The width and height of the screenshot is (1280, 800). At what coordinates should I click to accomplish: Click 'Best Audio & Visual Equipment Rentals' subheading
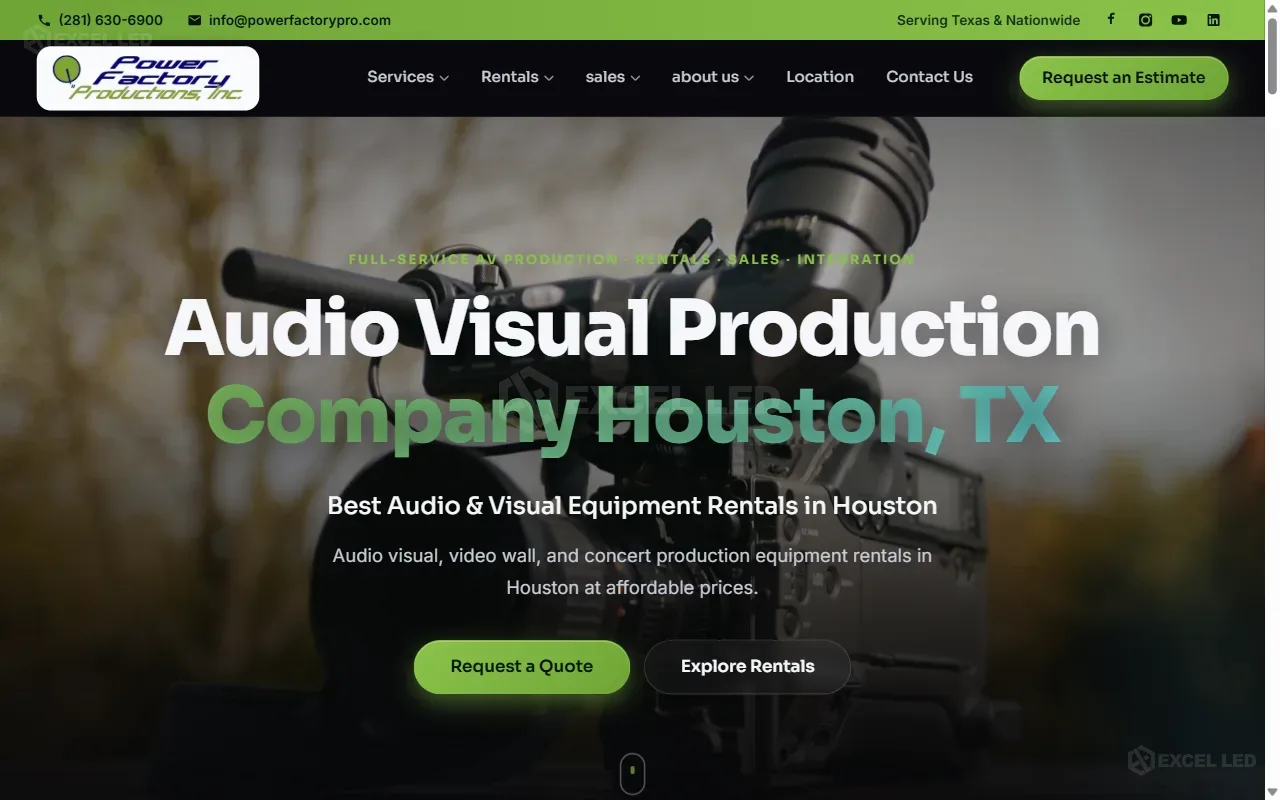632,505
